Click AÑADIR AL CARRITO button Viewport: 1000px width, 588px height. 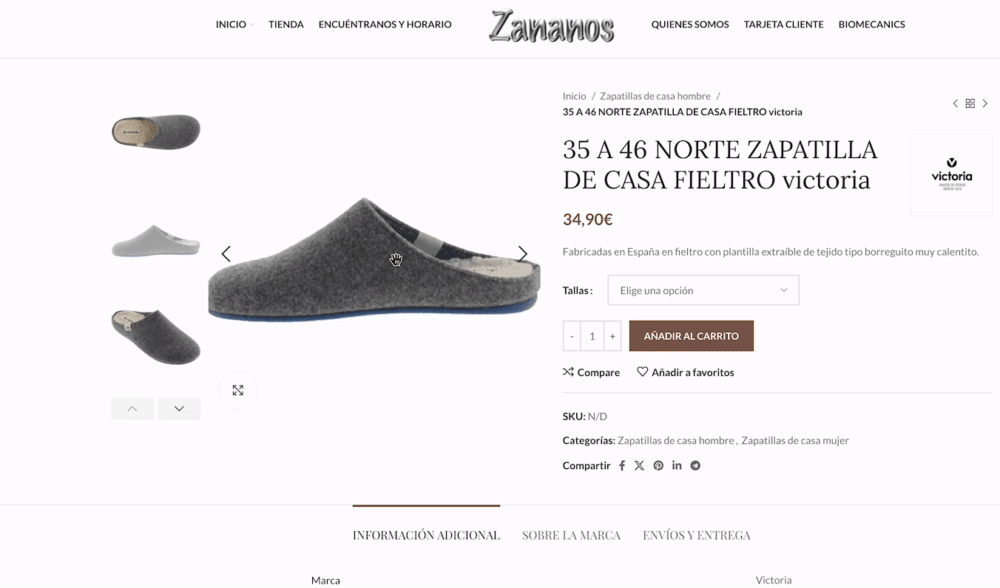tap(691, 336)
